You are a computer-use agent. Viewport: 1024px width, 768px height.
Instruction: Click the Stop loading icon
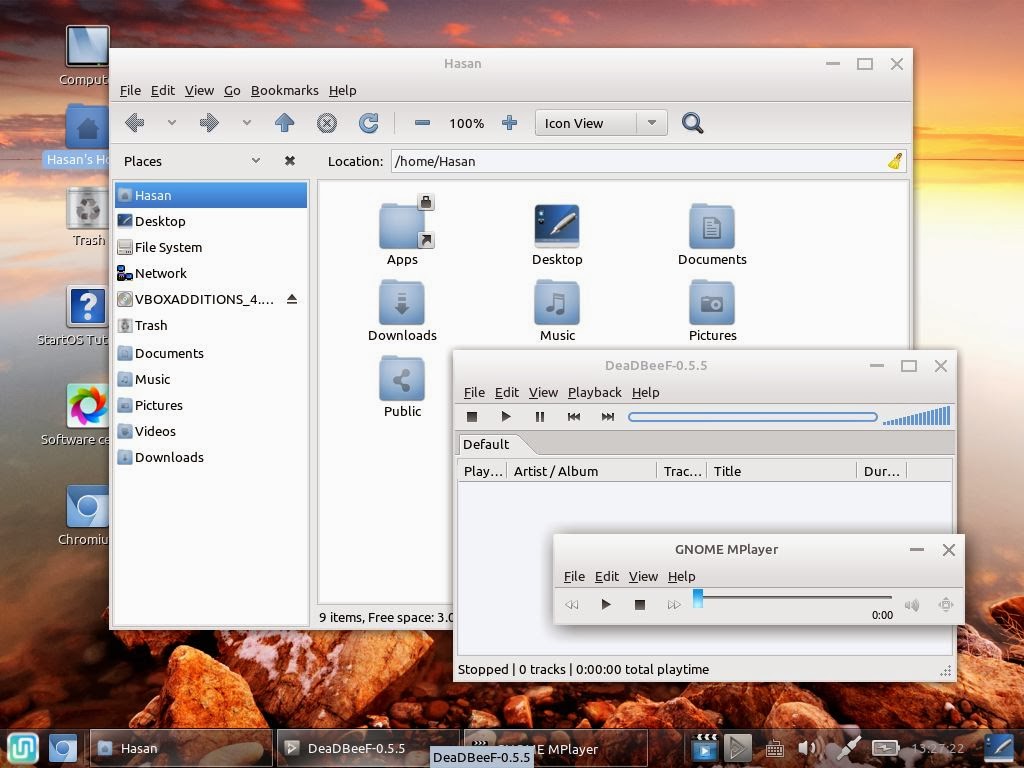(327, 123)
